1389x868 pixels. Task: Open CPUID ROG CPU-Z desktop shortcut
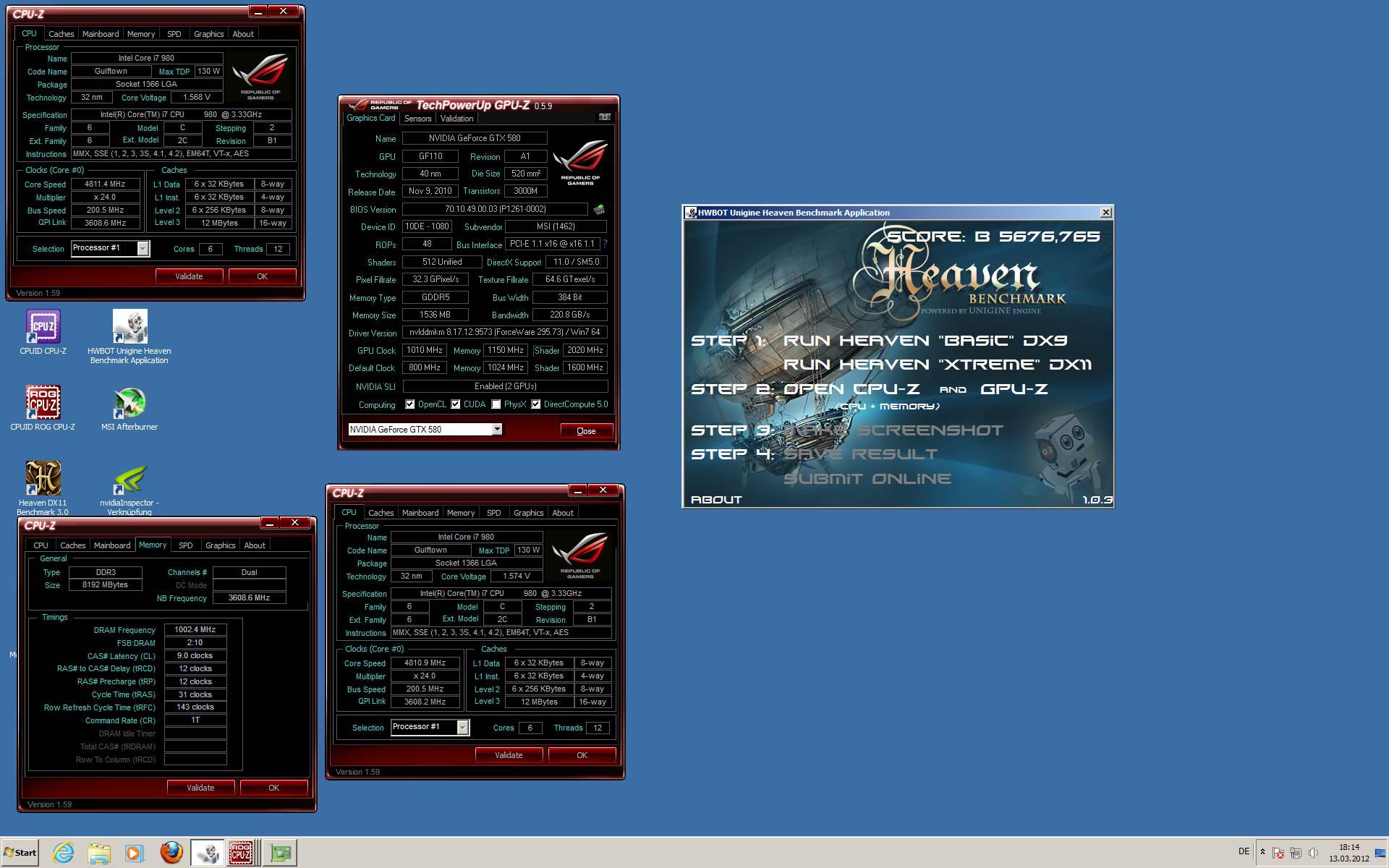(43, 409)
